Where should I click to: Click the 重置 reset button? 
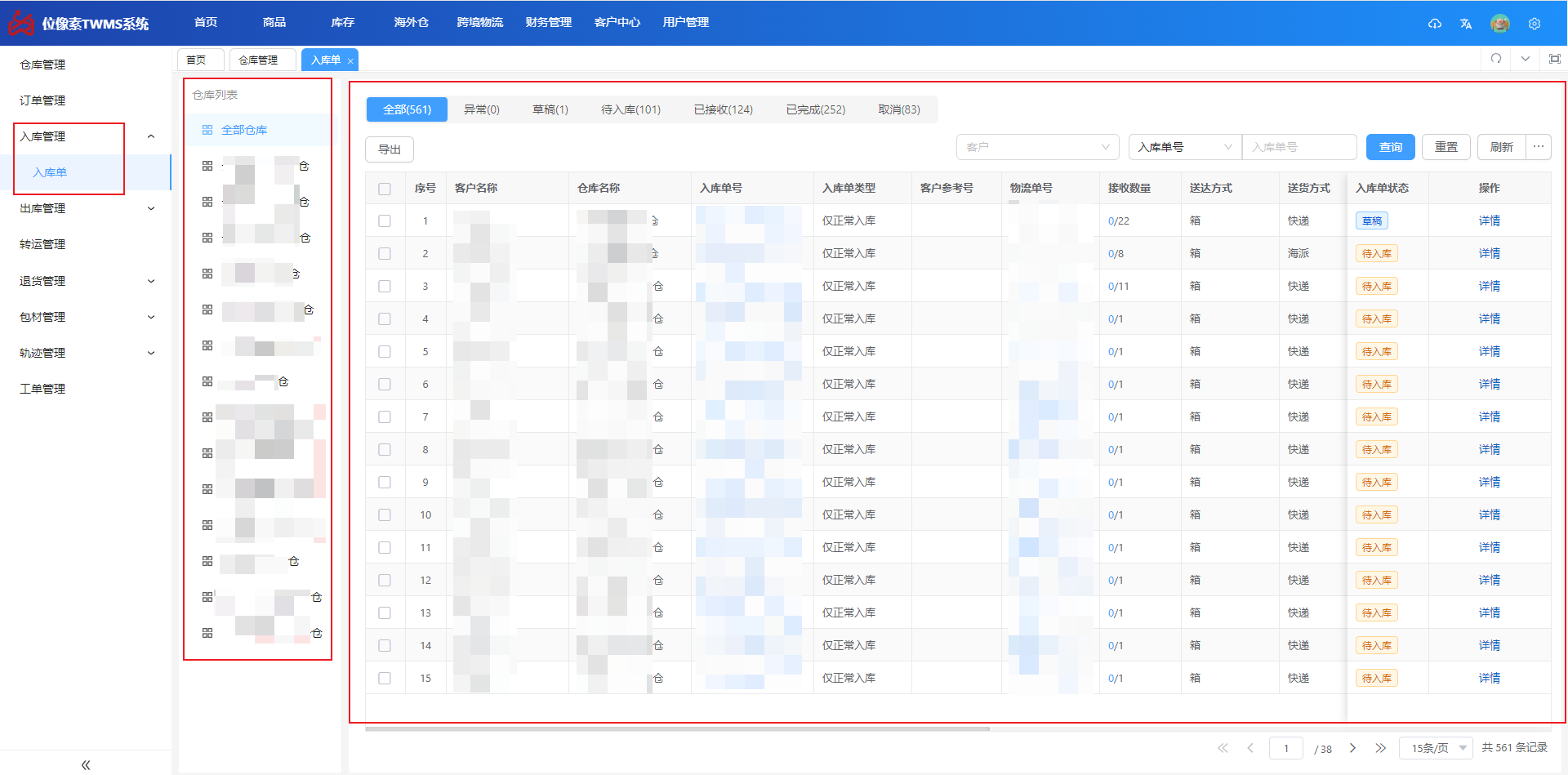point(1446,147)
